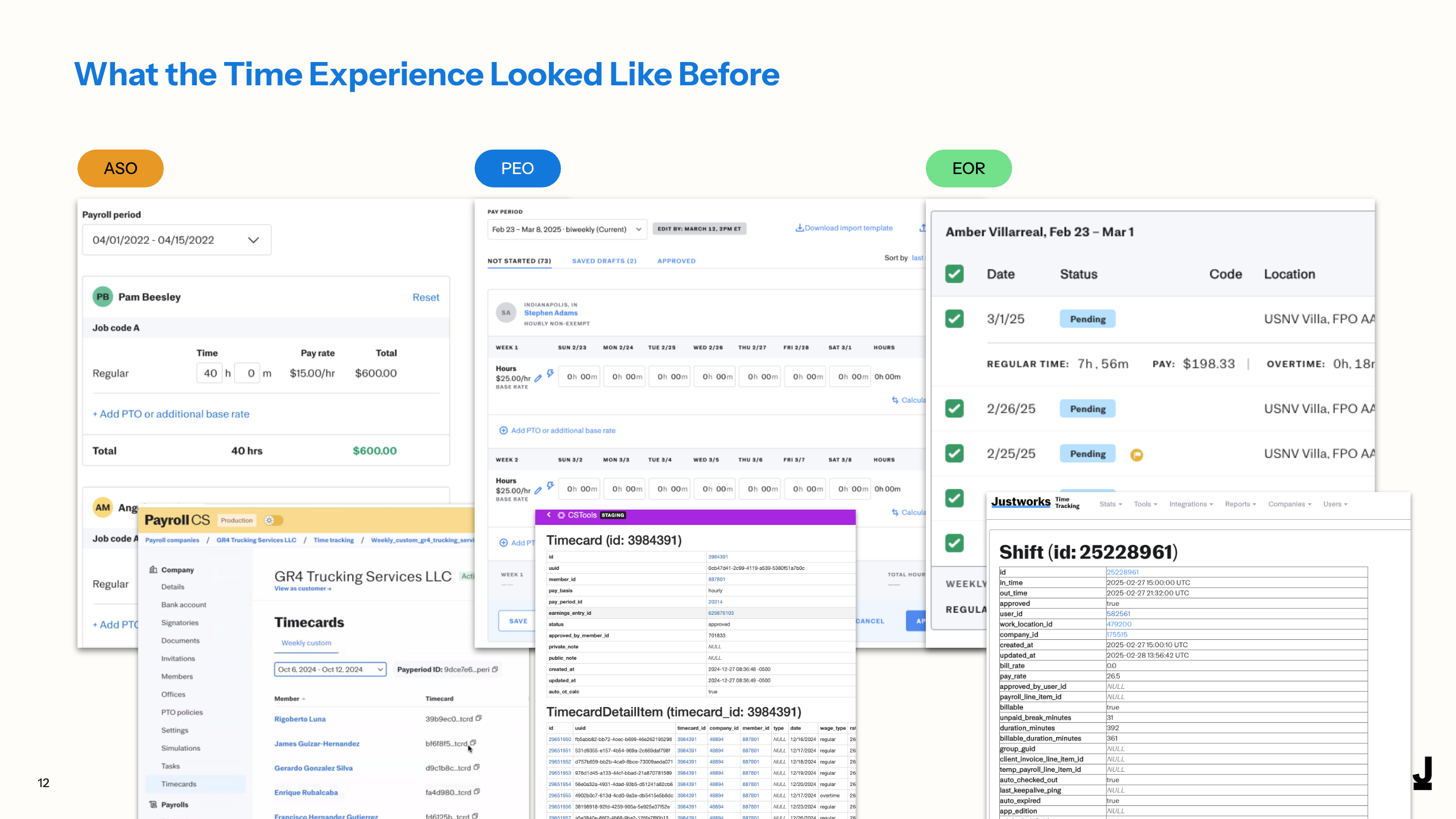
Task: Toggle the light mode switch in Payroll CS header
Action: 274,520
